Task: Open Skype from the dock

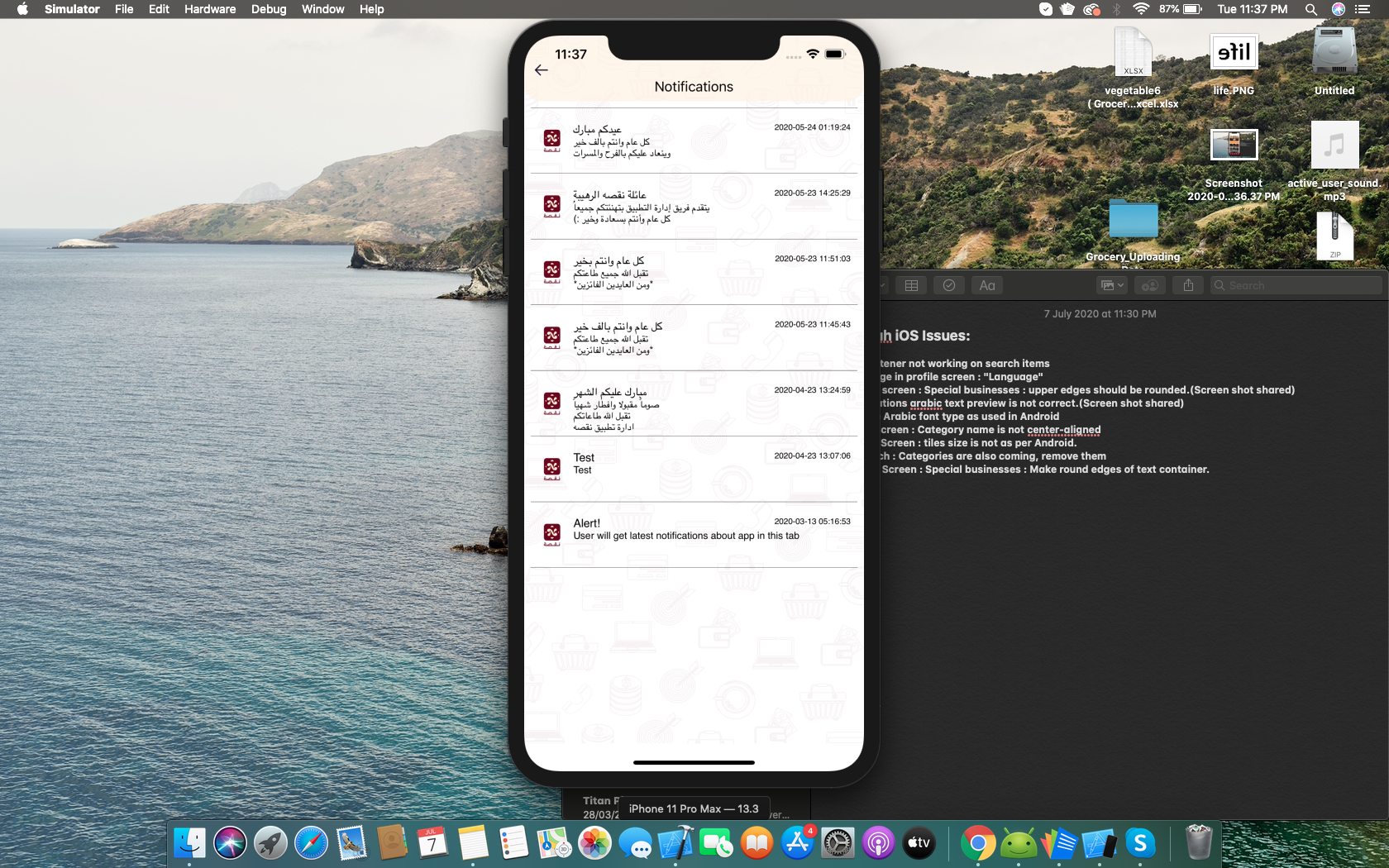Action: 1140,843
